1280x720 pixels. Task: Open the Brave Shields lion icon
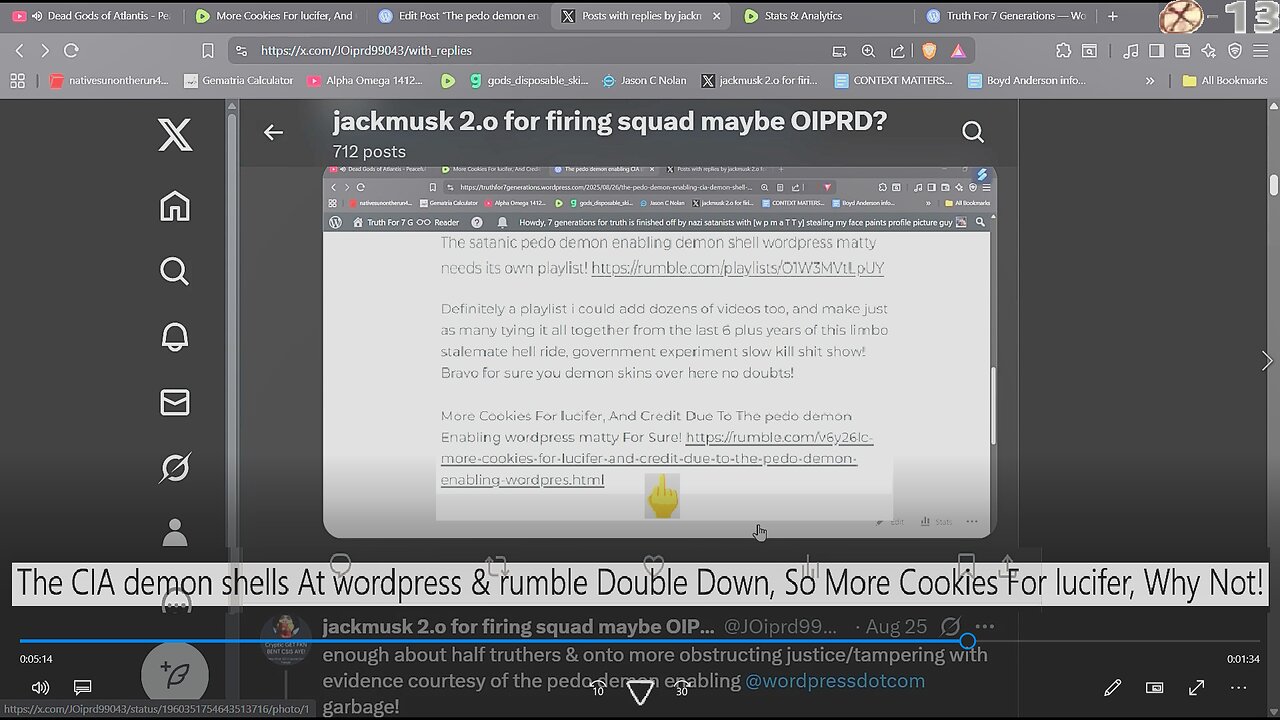(x=929, y=51)
